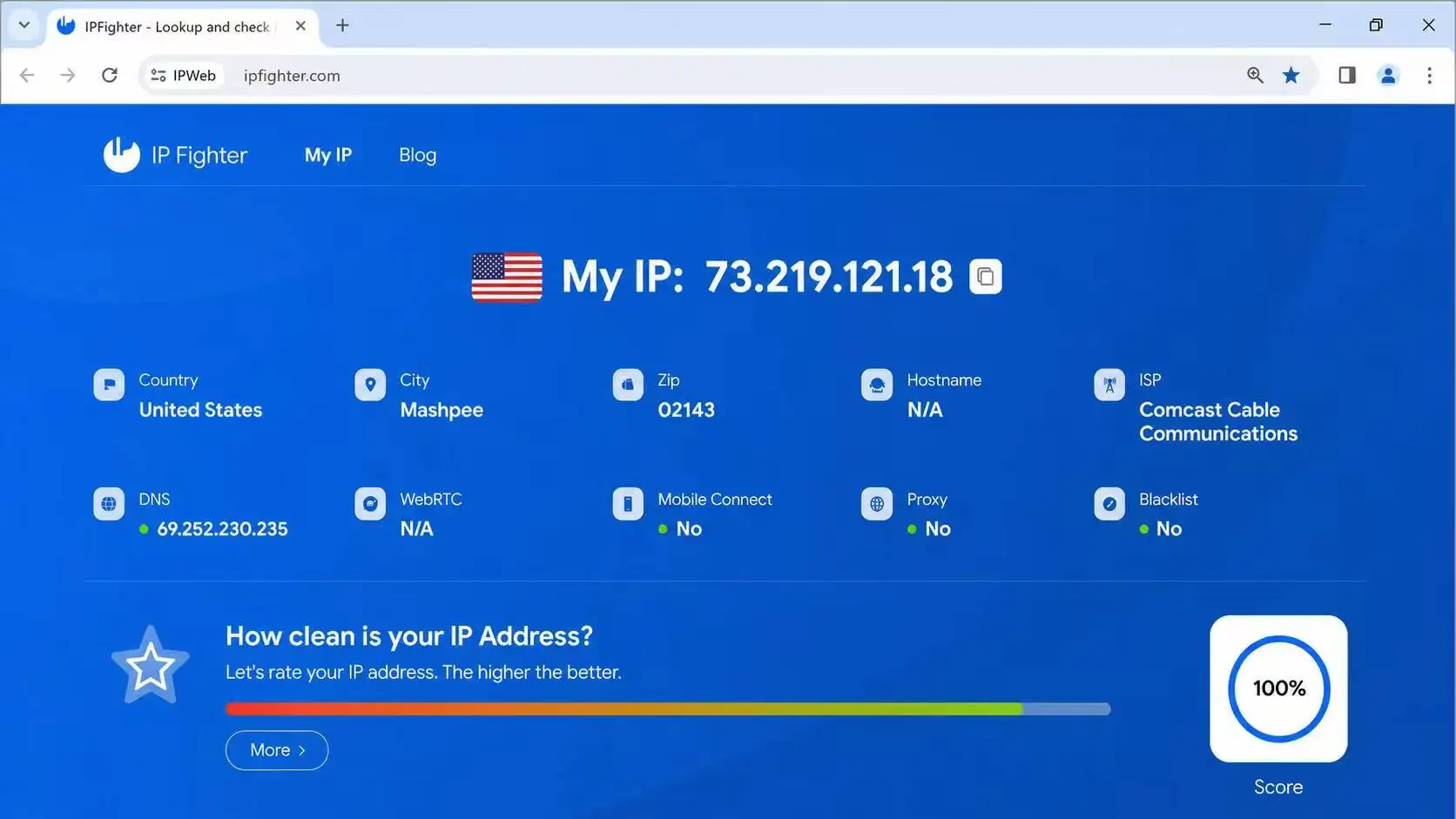The width and height of the screenshot is (1456, 819).
Task: Open the Chrome profile menu
Action: point(1388,76)
